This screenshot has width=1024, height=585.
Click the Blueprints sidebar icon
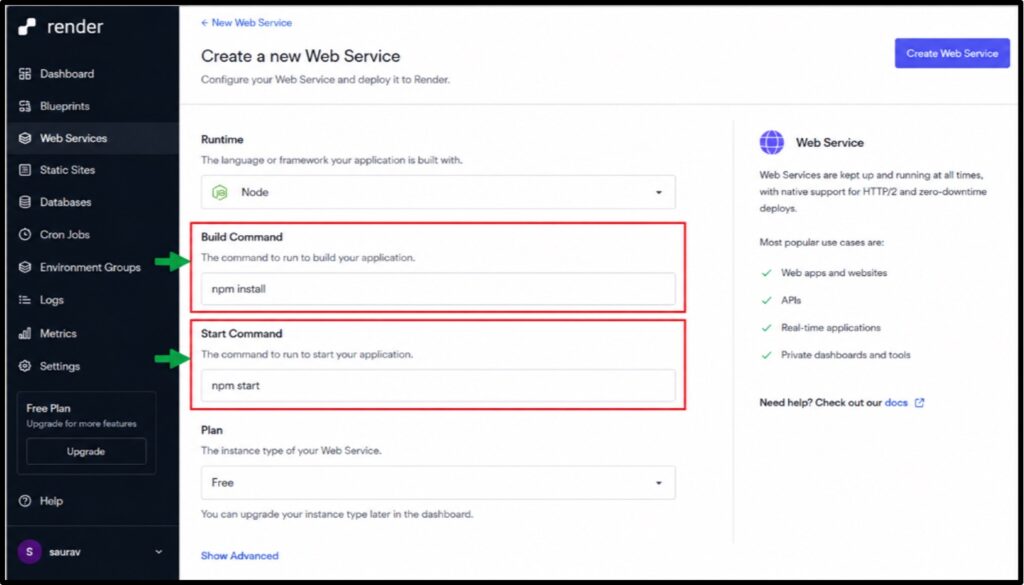[25, 106]
